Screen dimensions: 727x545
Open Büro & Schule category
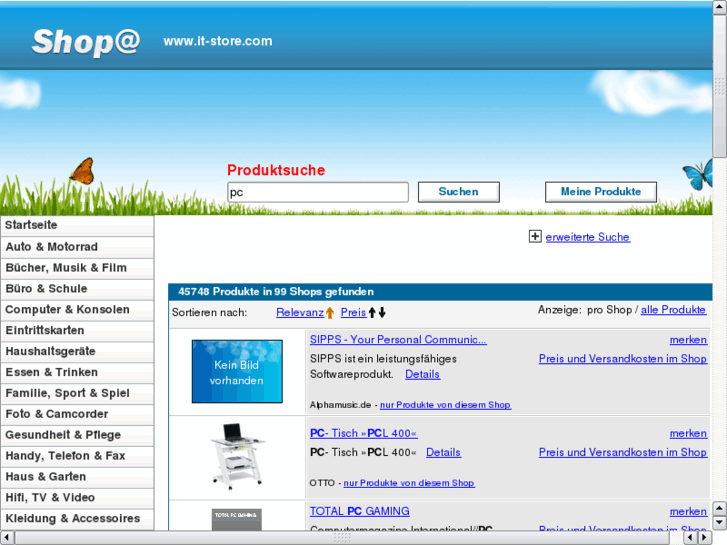coord(77,289)
